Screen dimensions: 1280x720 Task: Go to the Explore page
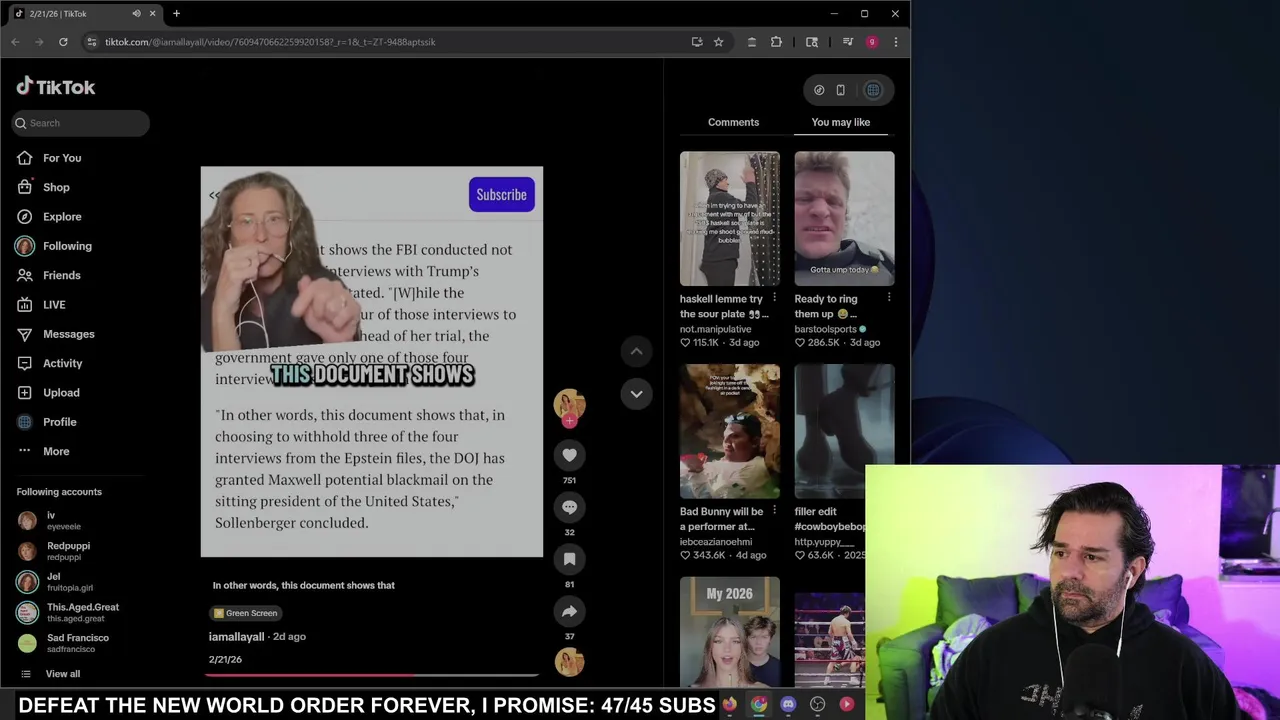[x=62, y=216]
